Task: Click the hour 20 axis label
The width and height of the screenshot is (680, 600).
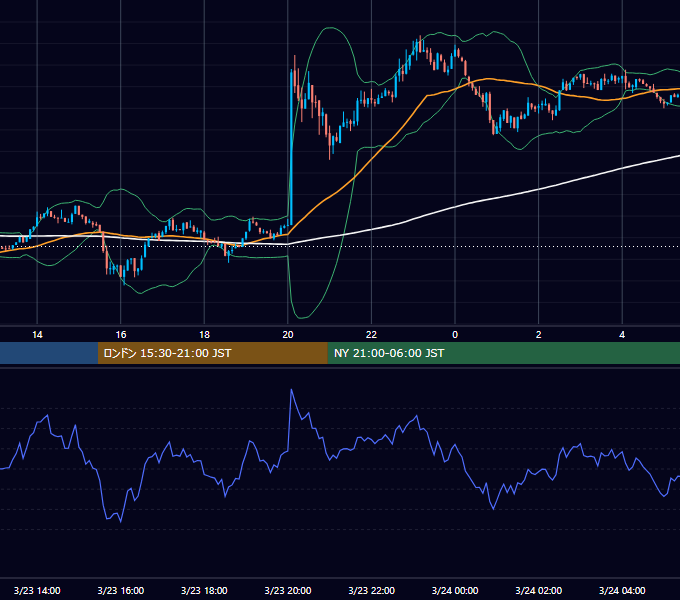Action: [288, 335]
